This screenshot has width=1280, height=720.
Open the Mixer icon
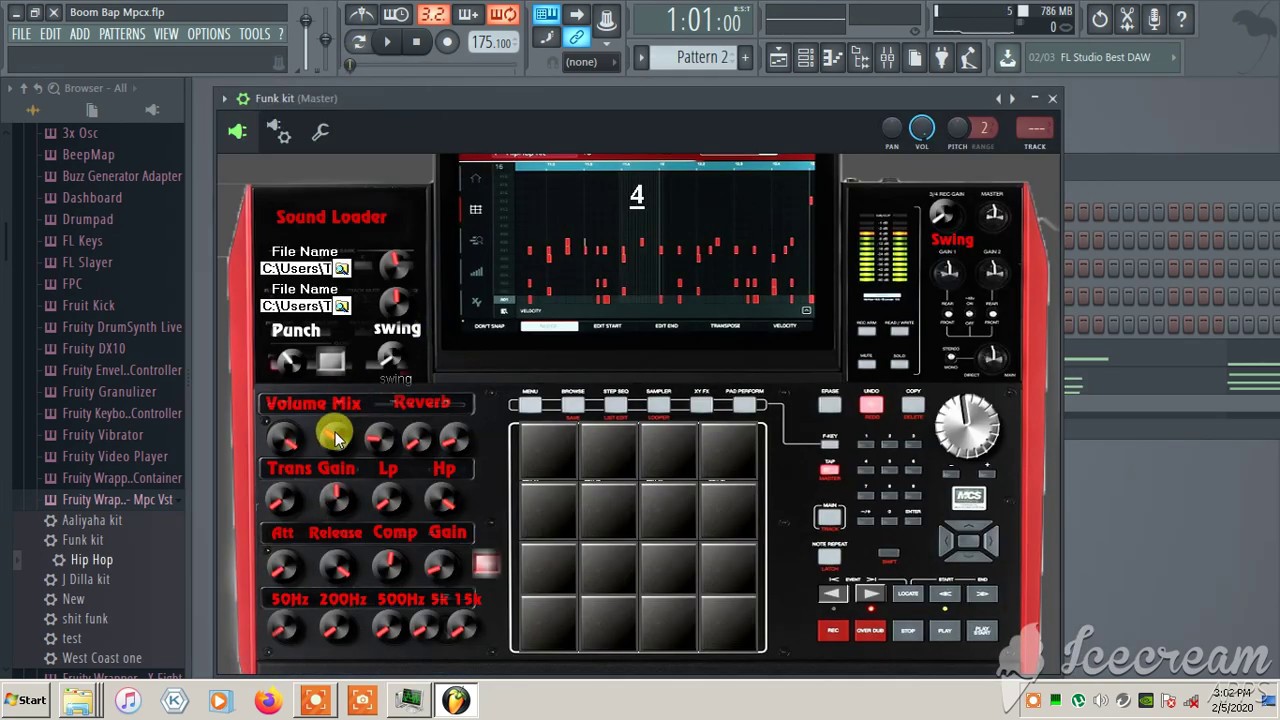click(887, 58)
